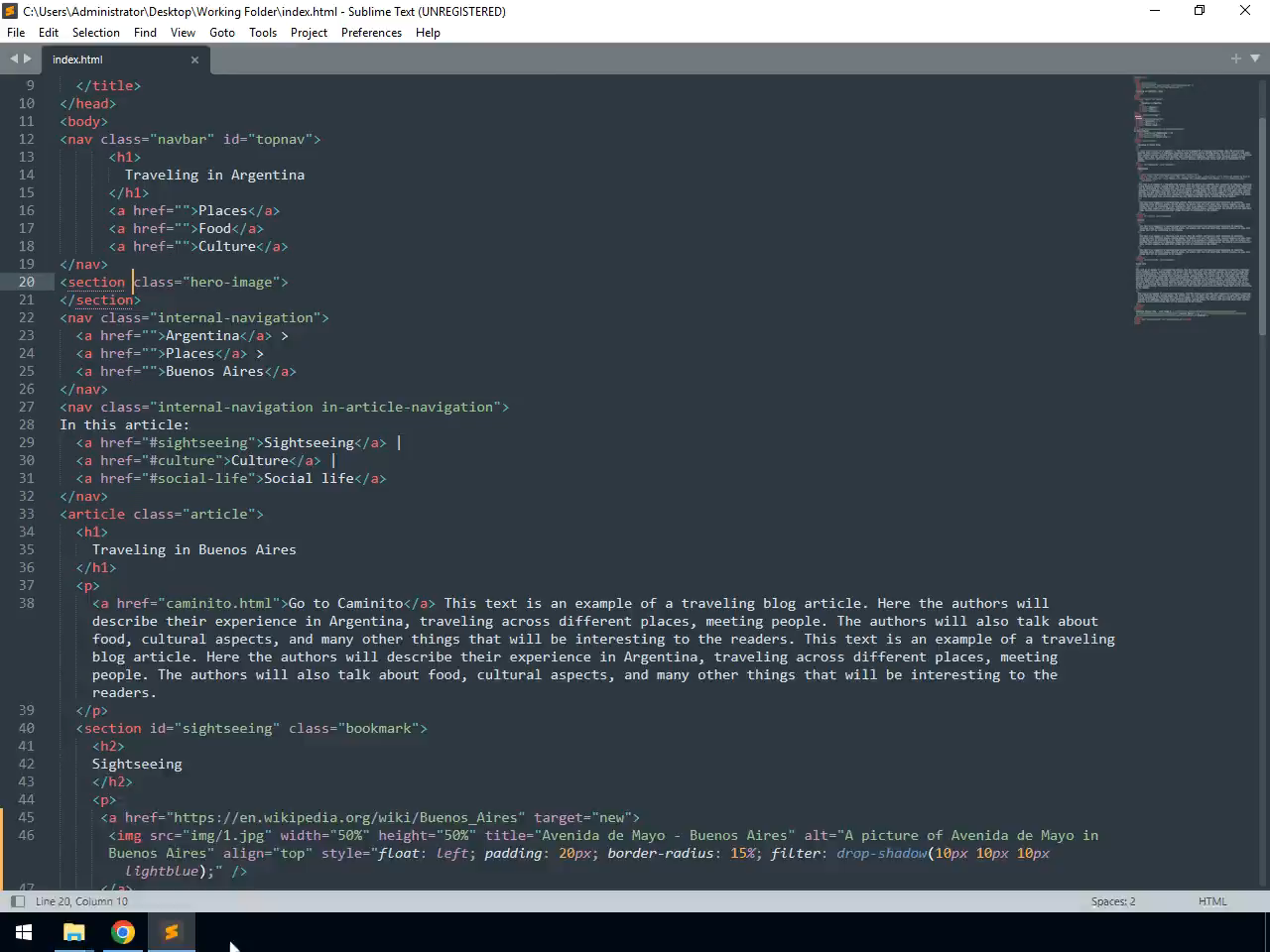Click the Sublime Text logo in the title bar

[11, 11]
